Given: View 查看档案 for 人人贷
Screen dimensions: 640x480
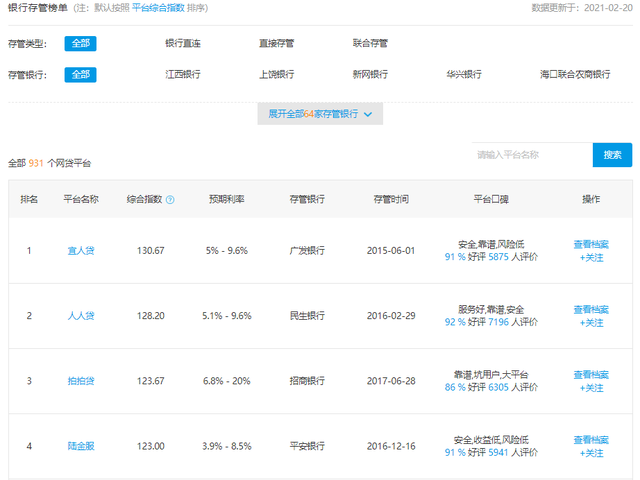Looking at the screenshot, I should (x=591, y=309).
